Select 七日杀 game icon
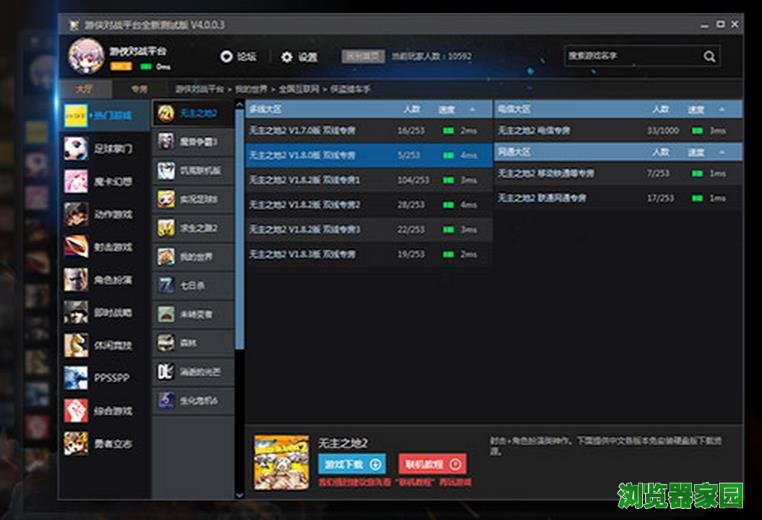The width and height of the screenshot is (762, 520). 166,285
